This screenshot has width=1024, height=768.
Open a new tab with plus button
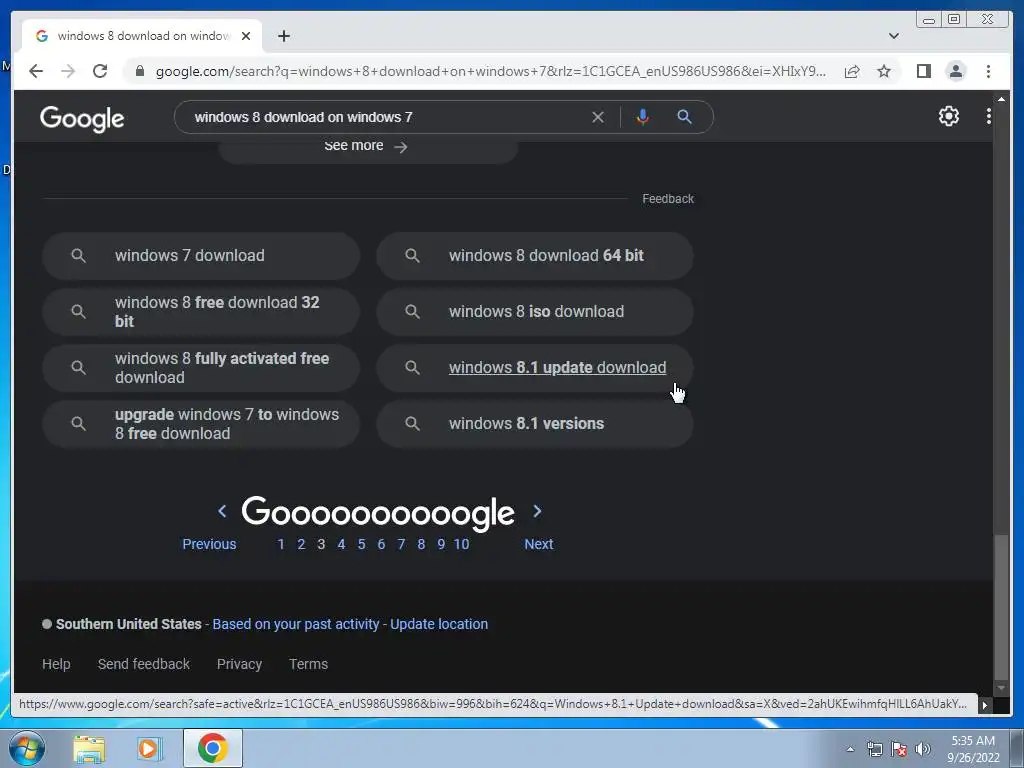click(283, 36)
